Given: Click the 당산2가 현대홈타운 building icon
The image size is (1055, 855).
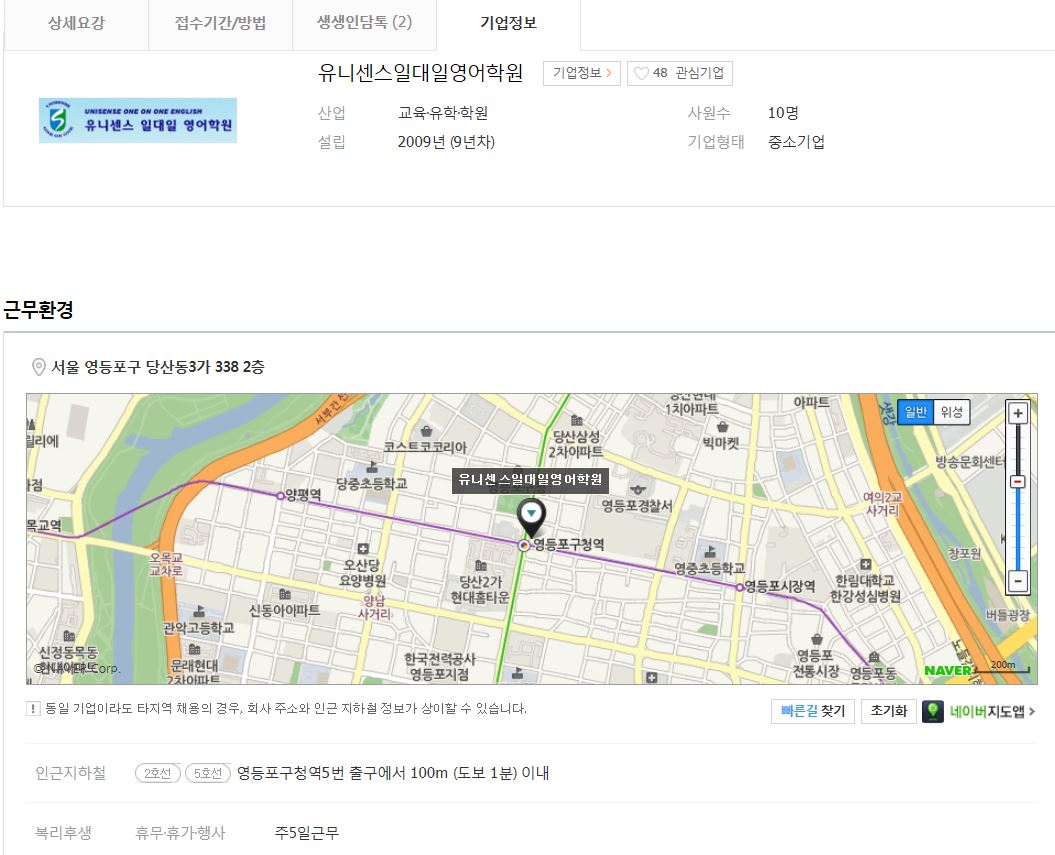Looking at the screenshot, I should tap(480, 565).
